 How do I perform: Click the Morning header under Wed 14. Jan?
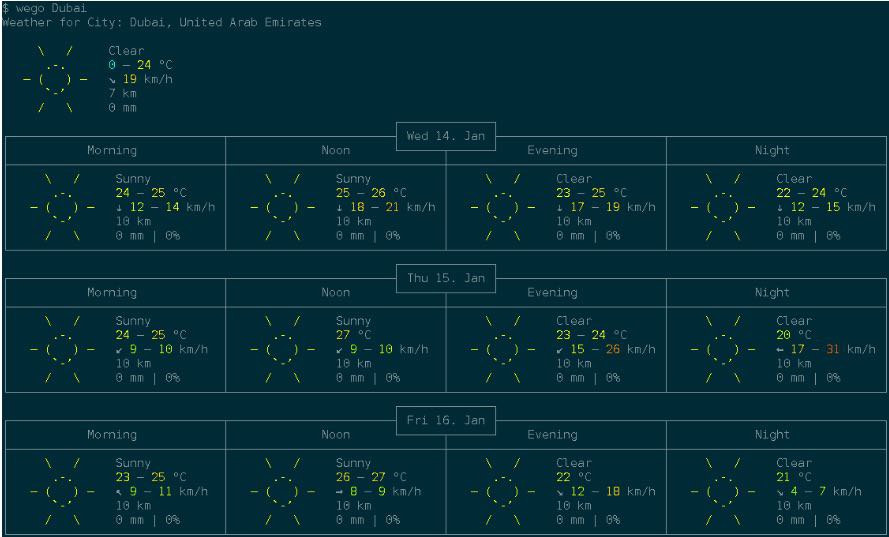click(x=112, y=151)
